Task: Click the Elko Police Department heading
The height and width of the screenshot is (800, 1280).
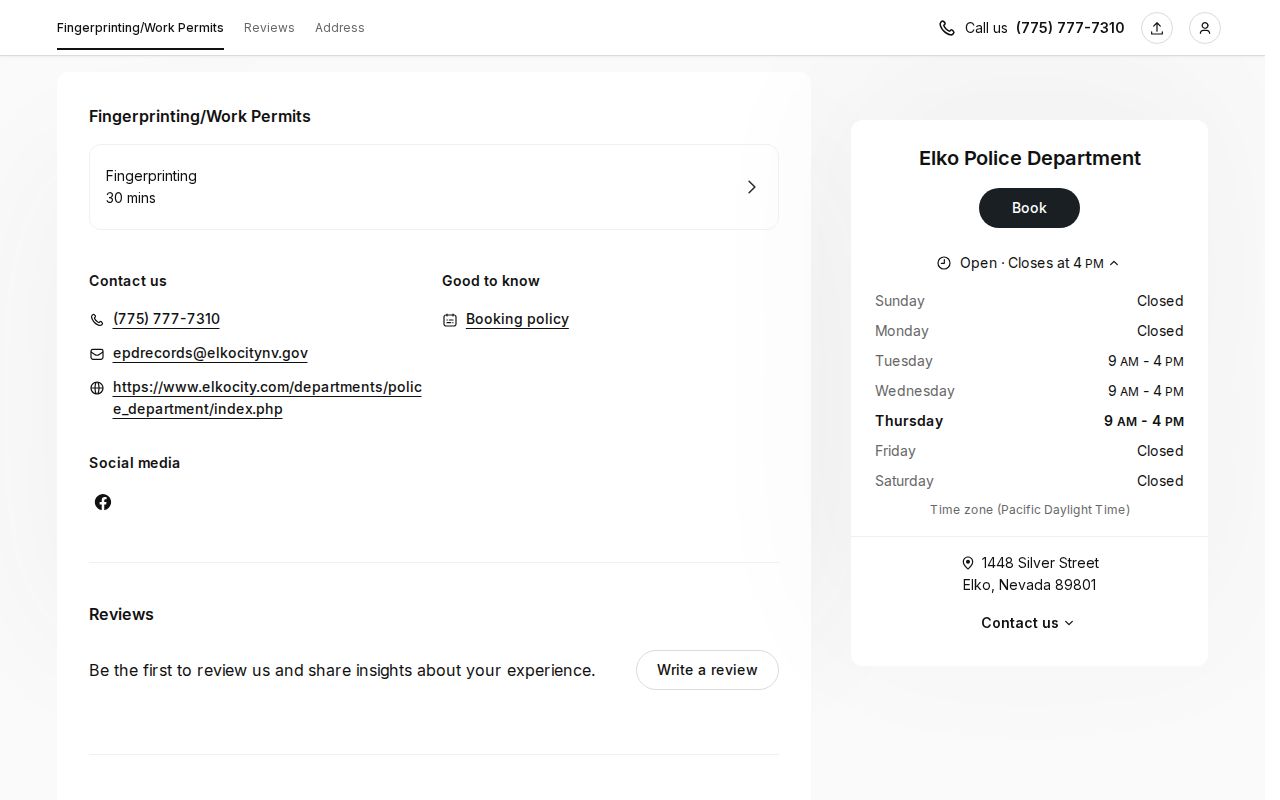Action: click(1029, 158)
